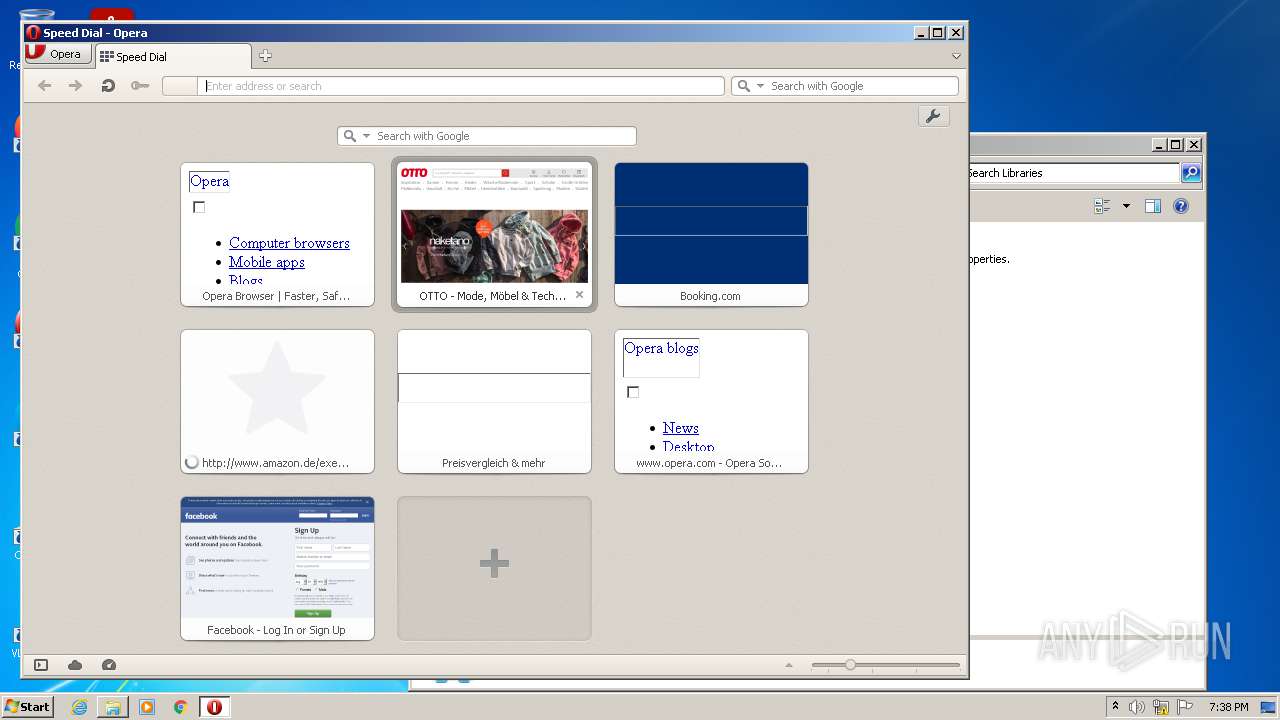Click Search Libraries field in Explorer window
1280x720 pixels.
coord(1072,173)
